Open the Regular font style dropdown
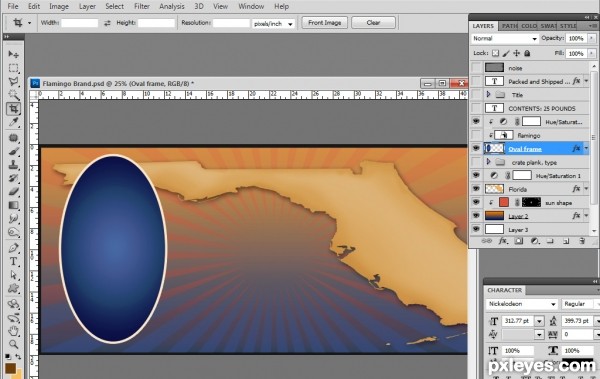This screenshot has height=379, width=600. click(x=580, y=304)
